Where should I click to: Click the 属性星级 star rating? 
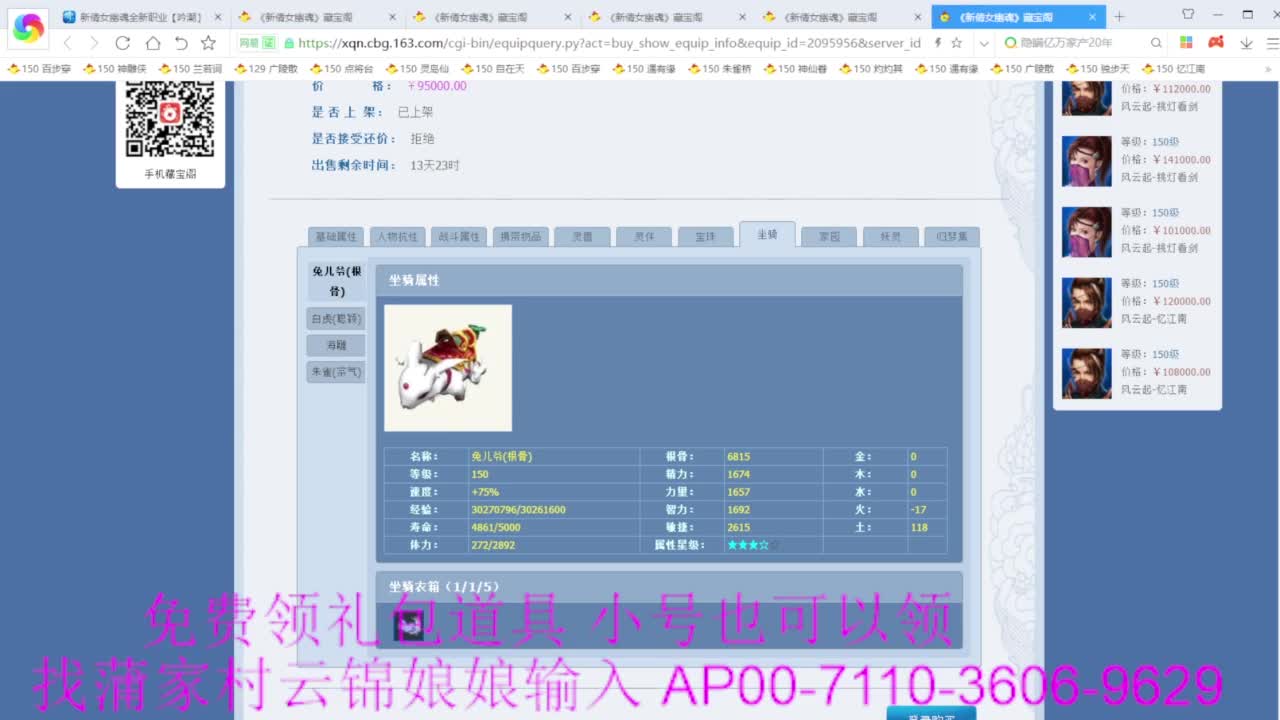pyautogui.click(x=752, y=545)
